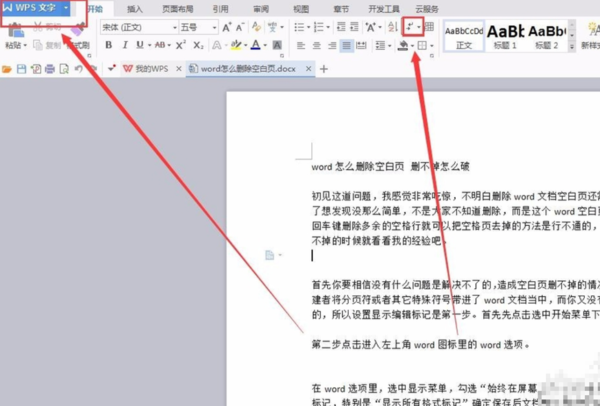
Task: Click the font color A swatch
Action: (x=256, y=45)
